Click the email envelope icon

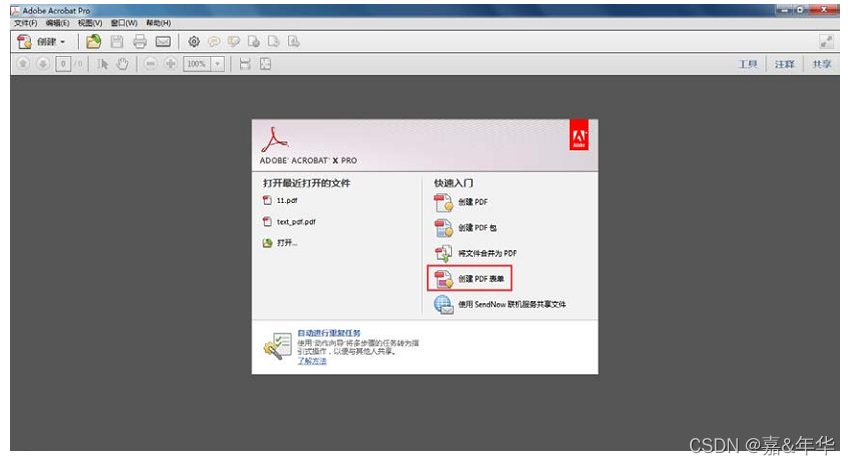tap(163, 41)
